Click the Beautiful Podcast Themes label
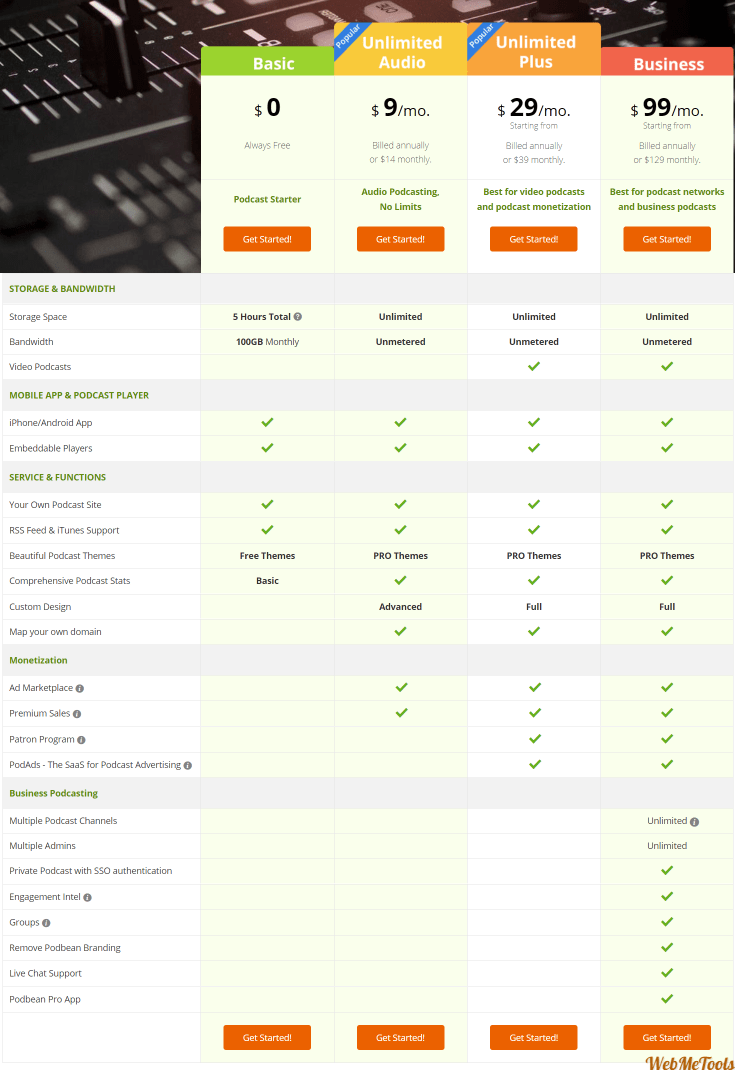 click(x=62, y=555)
